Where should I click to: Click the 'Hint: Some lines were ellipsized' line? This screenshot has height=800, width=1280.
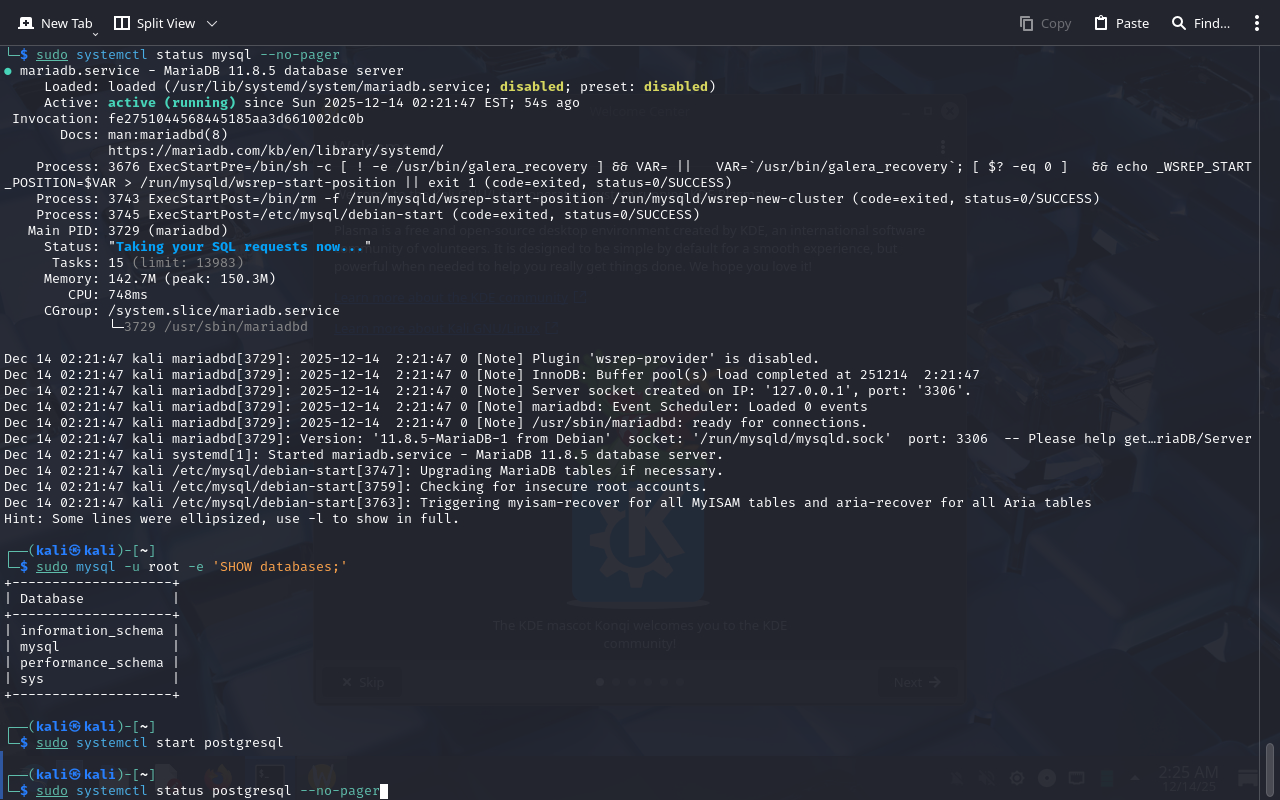pyautogui.click(x=232, y=519)
